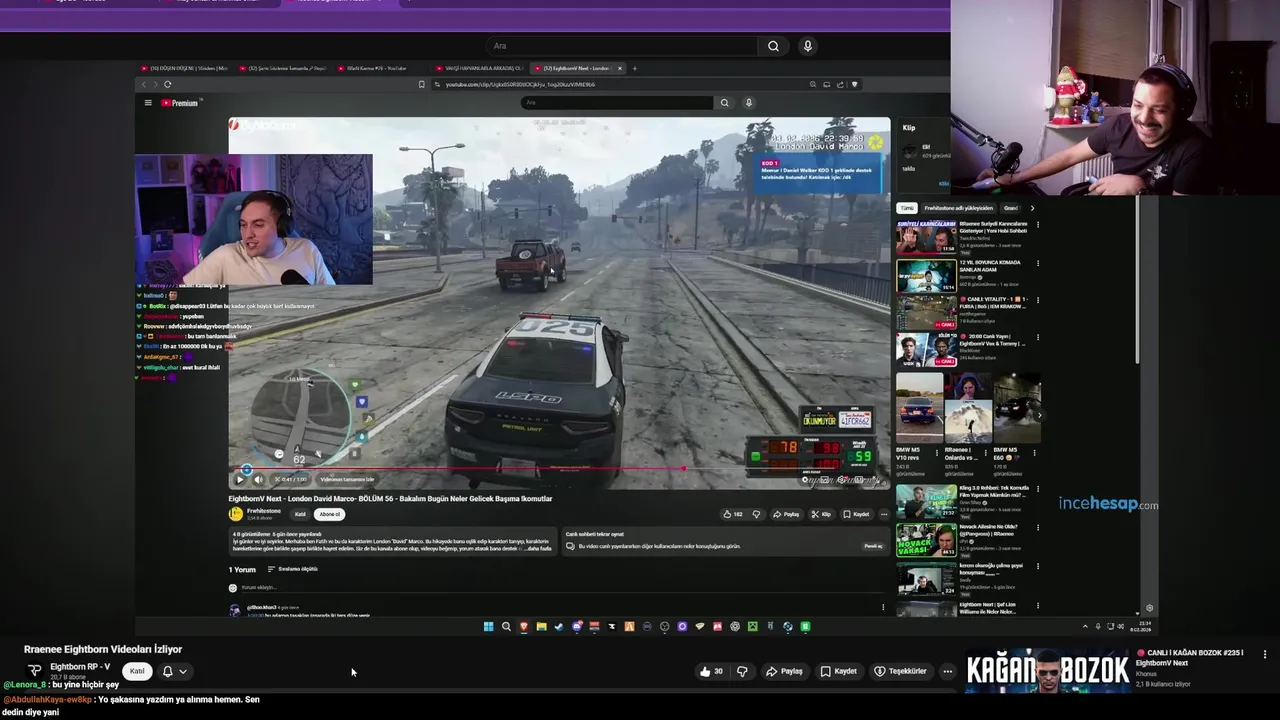Open 'Sıralama ölçütü' sort dropdown

[292, 569]
